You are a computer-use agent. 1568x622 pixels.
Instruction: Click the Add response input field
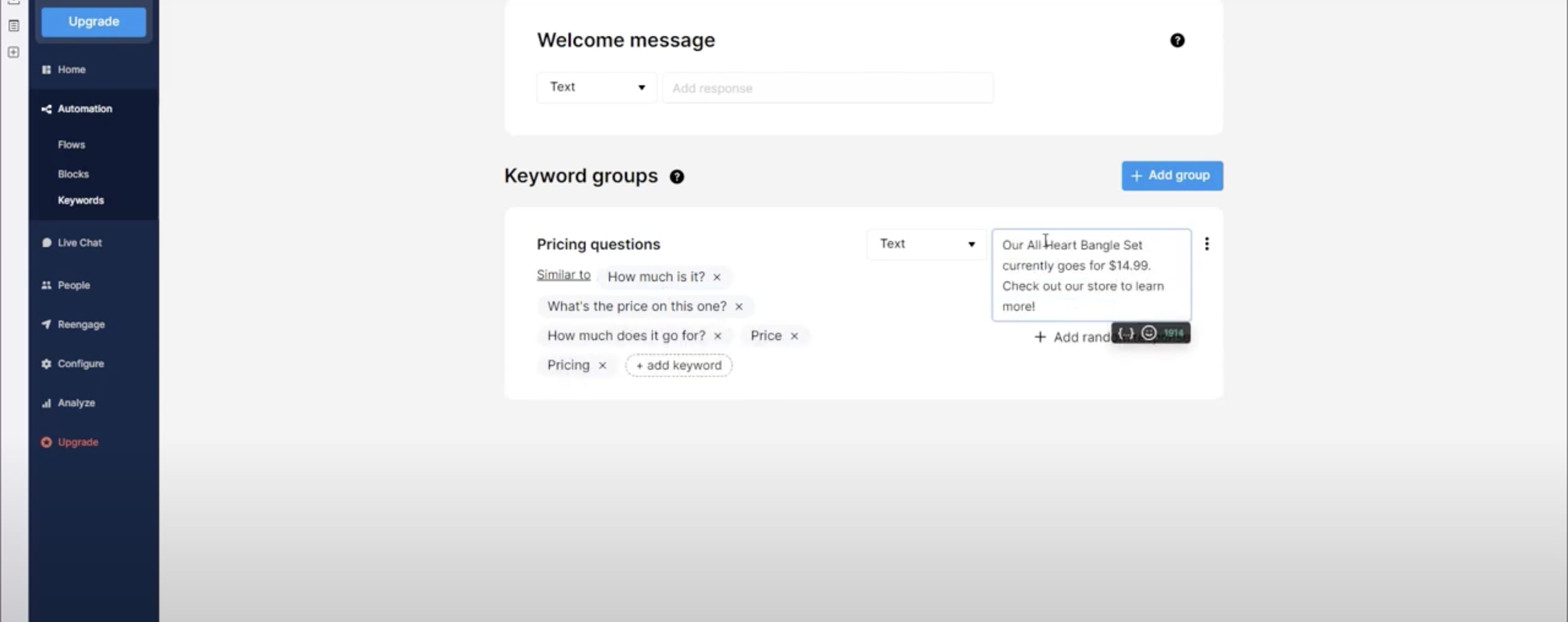[828, 88]
